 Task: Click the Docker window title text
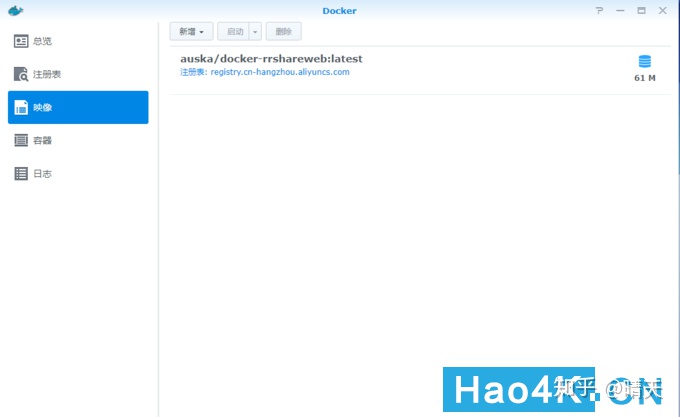(340, 11)
